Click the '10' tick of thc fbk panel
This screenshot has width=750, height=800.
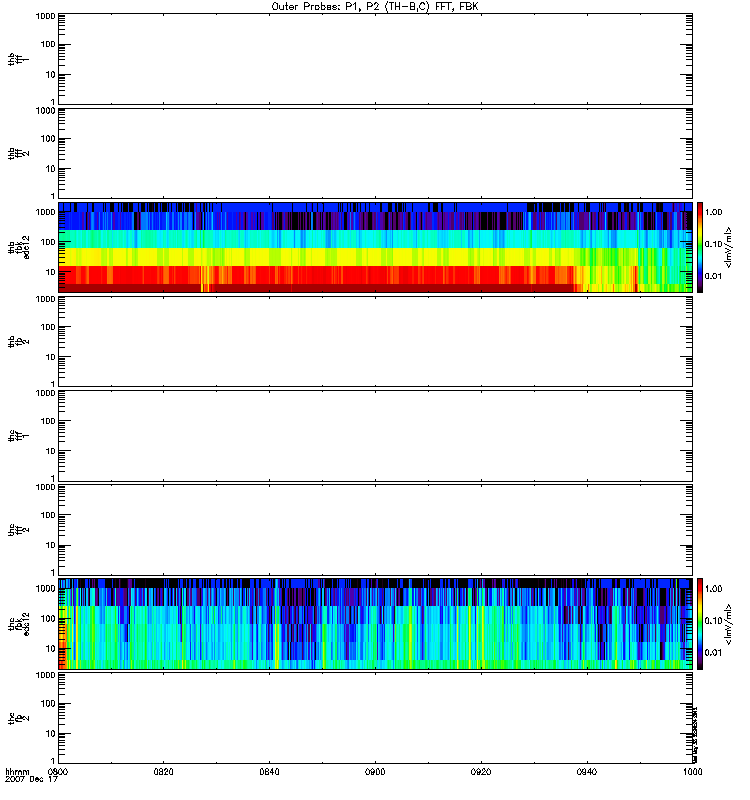[51, 649]
